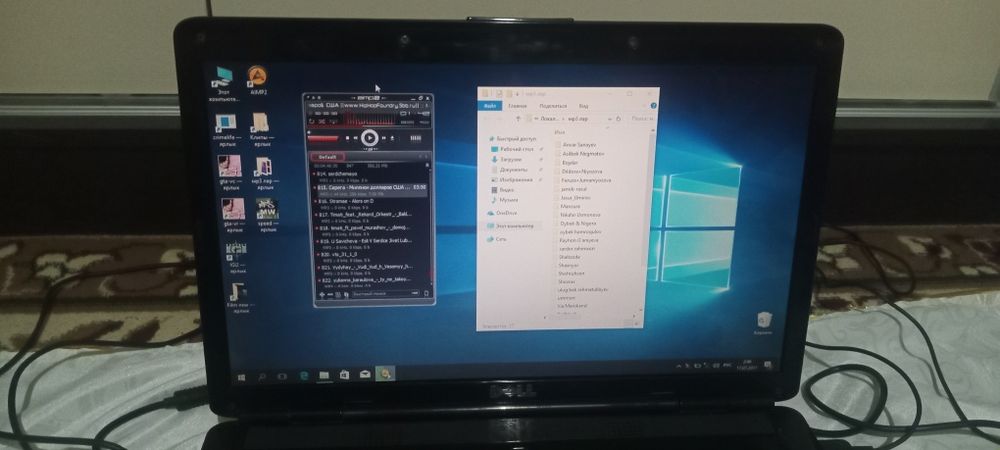Select the Manzura folder

pos(570,207)
